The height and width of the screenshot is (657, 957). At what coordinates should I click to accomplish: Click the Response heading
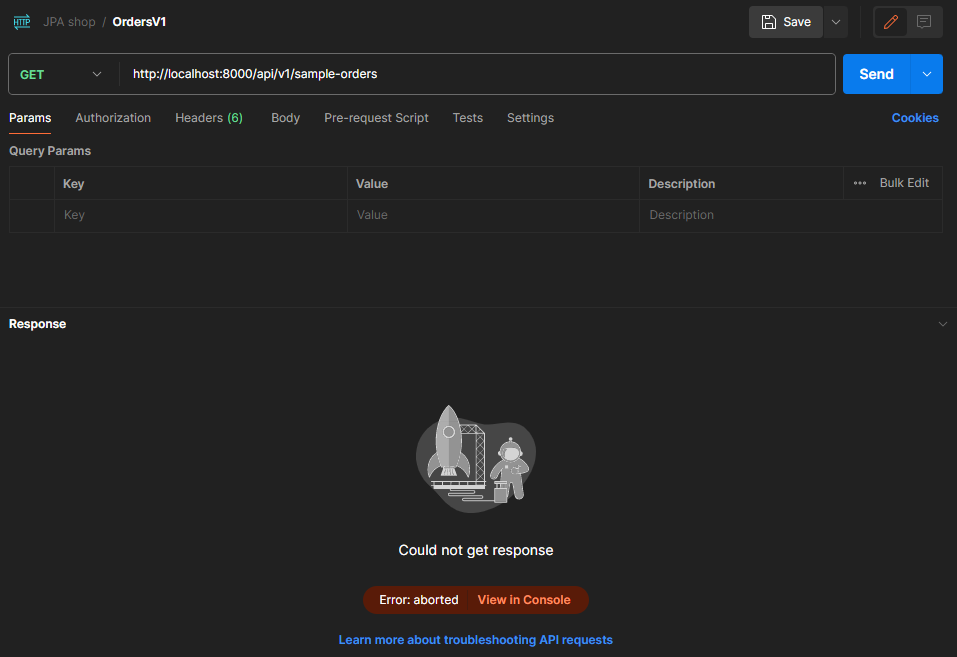(37, 324)
